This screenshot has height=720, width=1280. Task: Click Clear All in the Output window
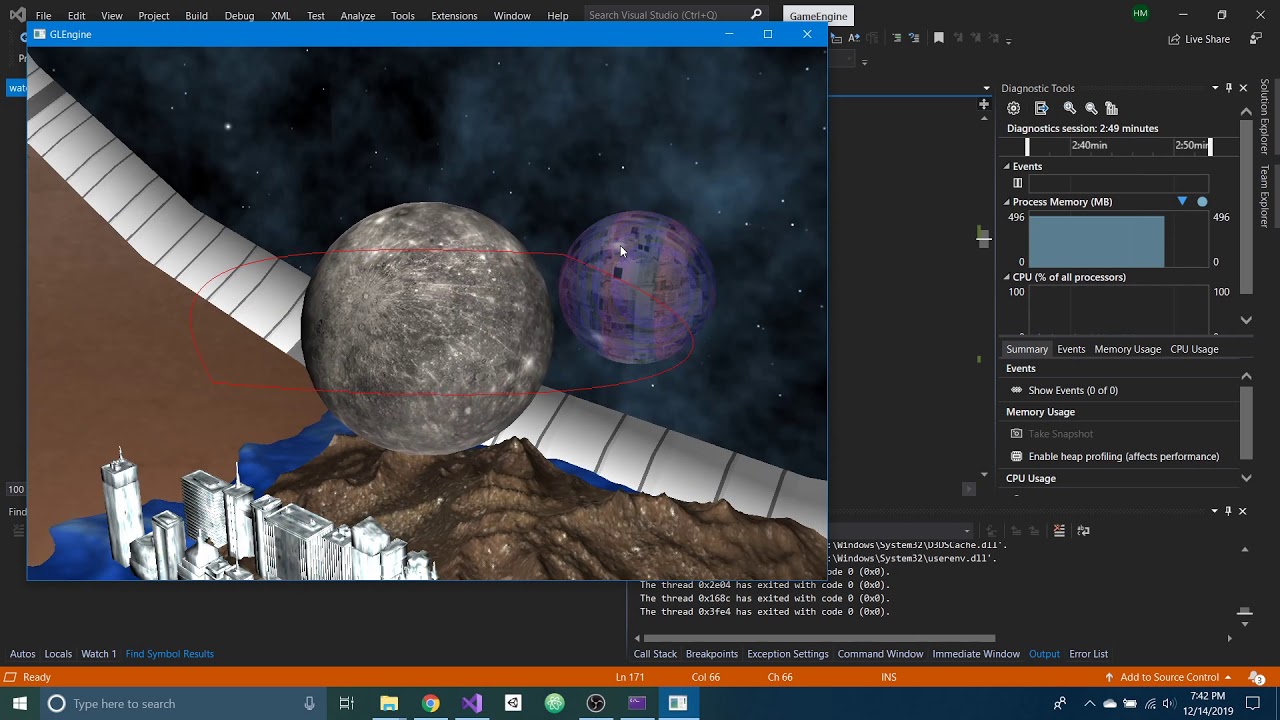(1059, 531)
